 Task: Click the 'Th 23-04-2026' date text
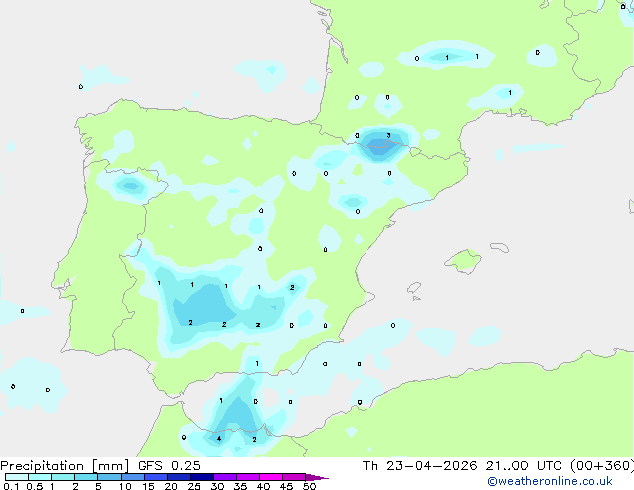click(420, 466)
